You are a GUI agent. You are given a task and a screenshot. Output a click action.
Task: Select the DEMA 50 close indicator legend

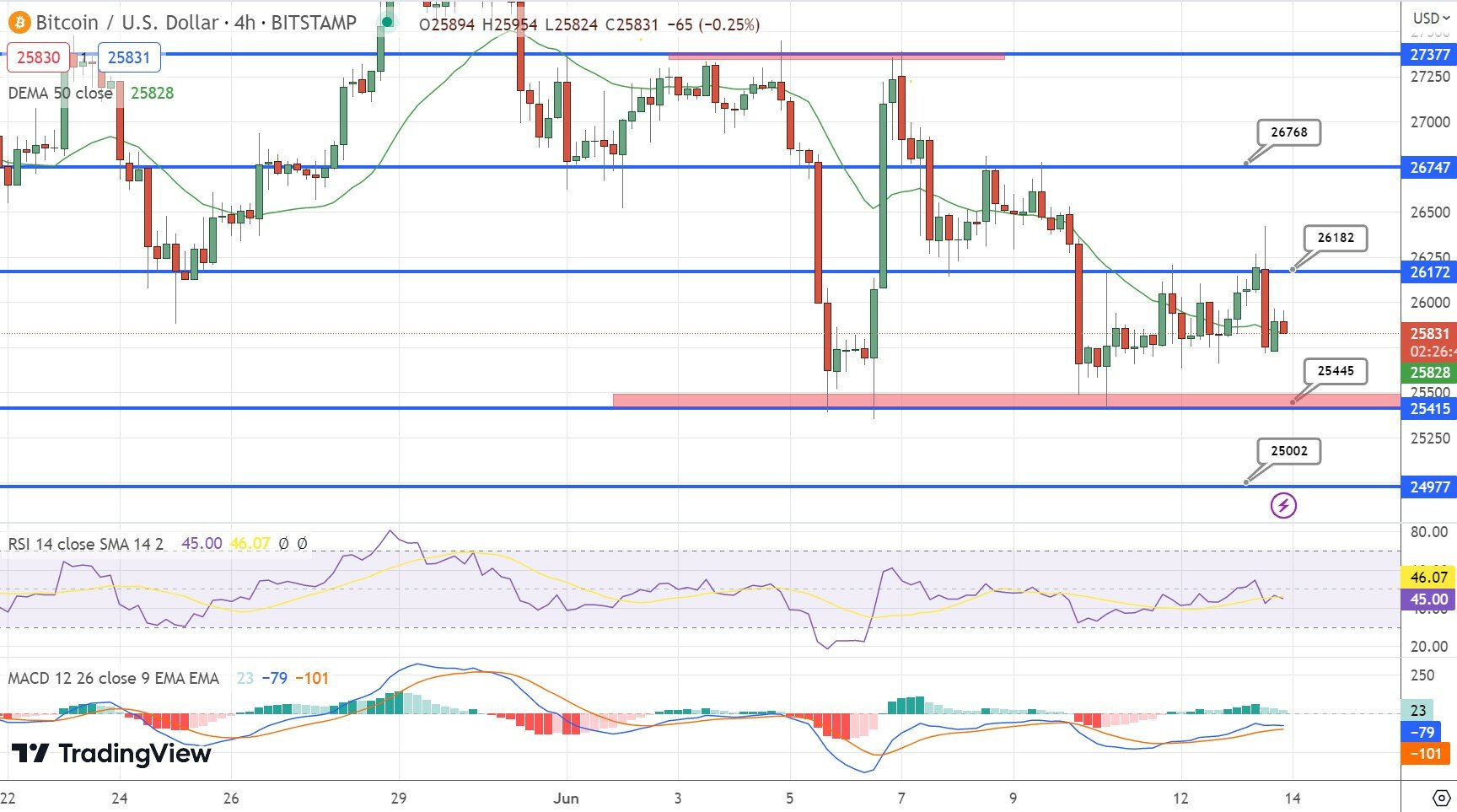point(60,93)
